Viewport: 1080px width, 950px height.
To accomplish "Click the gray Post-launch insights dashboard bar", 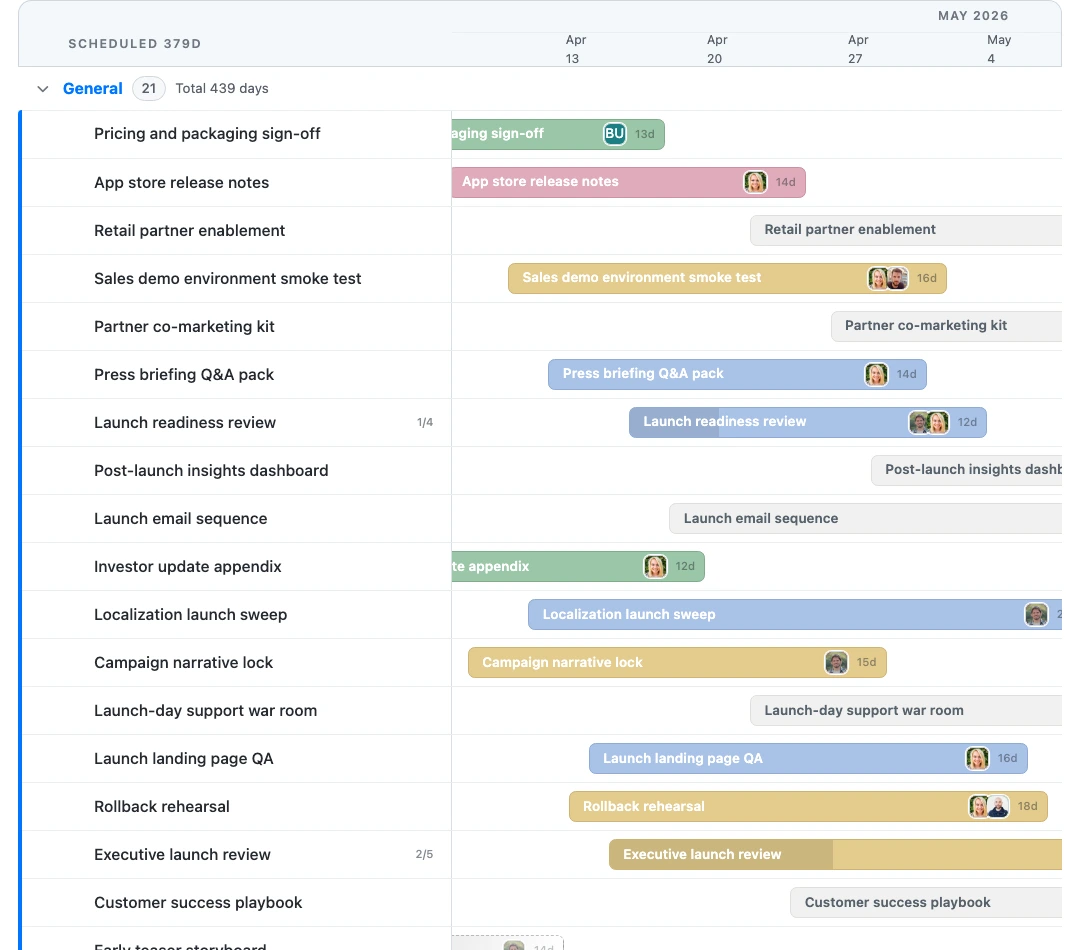I will (966, 470).
